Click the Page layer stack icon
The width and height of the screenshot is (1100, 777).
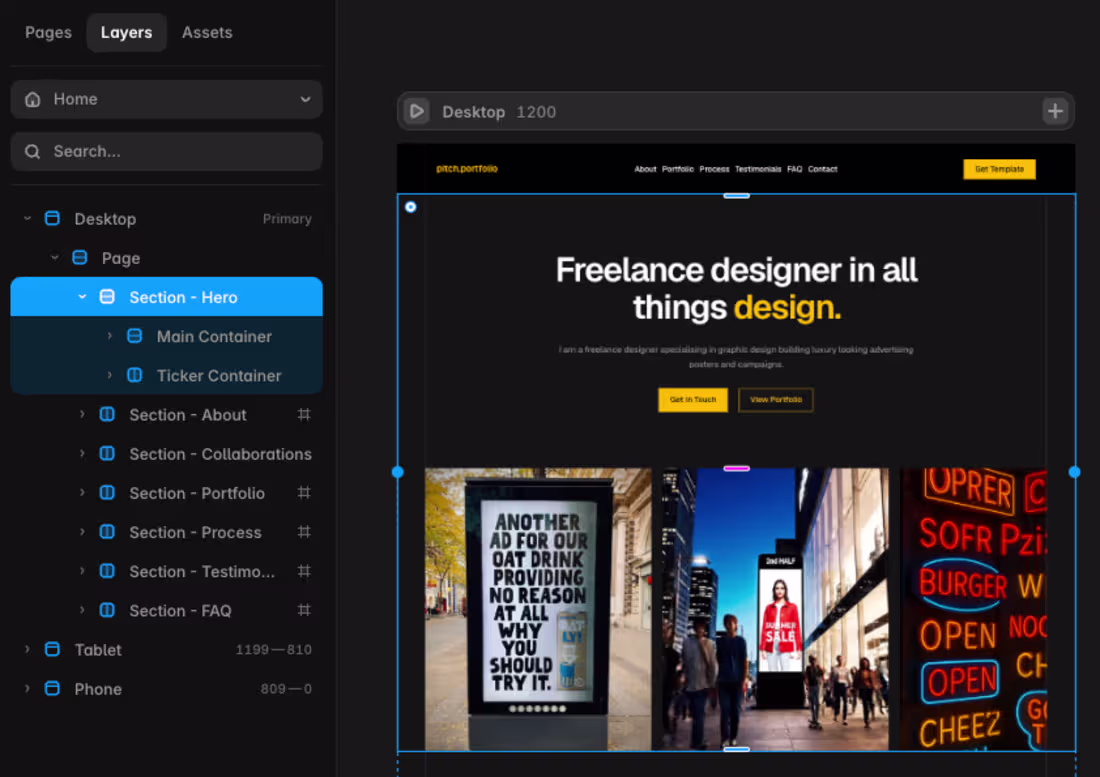[x=79, y=257]
